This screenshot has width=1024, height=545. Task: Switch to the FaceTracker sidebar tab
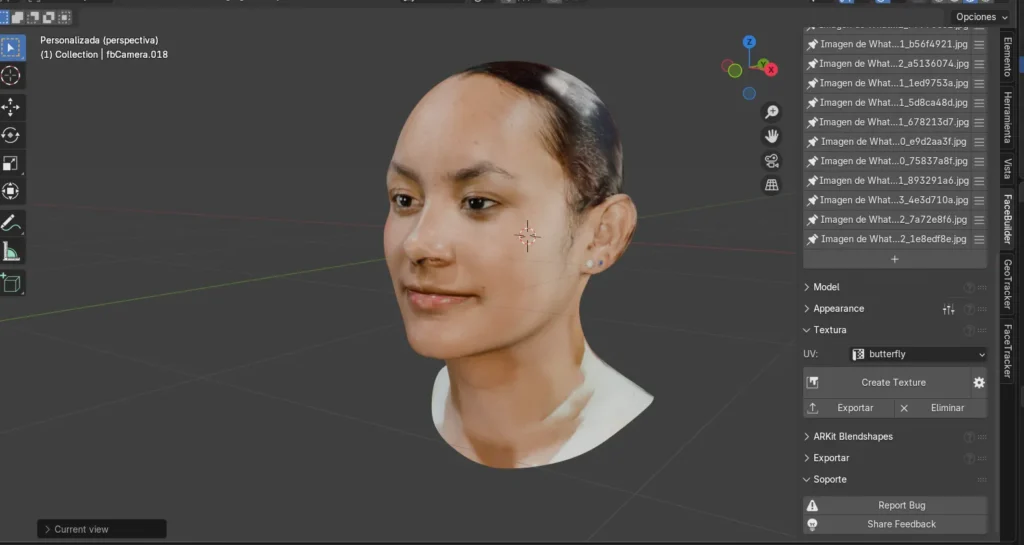click(x=1007, y=350)
